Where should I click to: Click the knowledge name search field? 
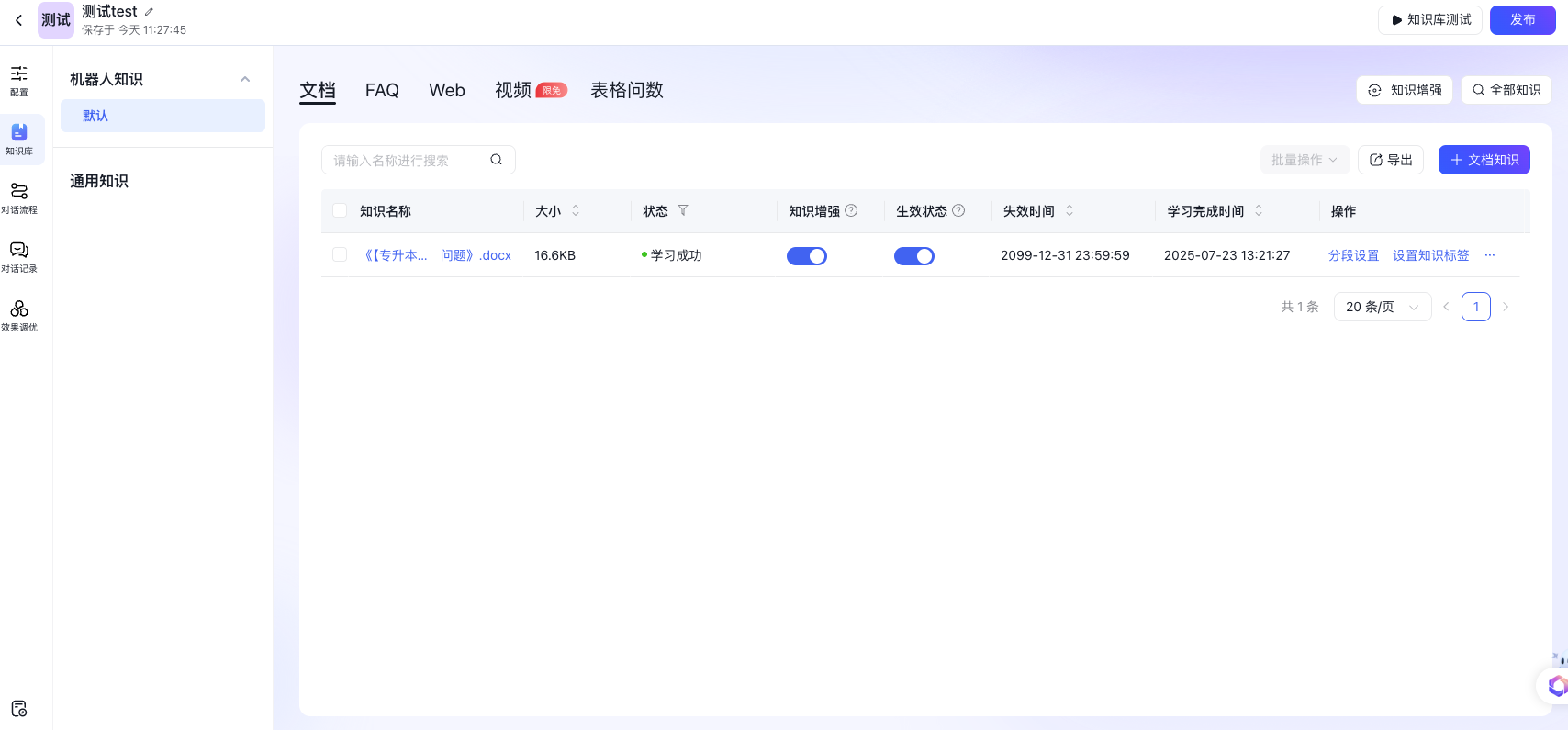pyautogui.click(x=409, y=160)
